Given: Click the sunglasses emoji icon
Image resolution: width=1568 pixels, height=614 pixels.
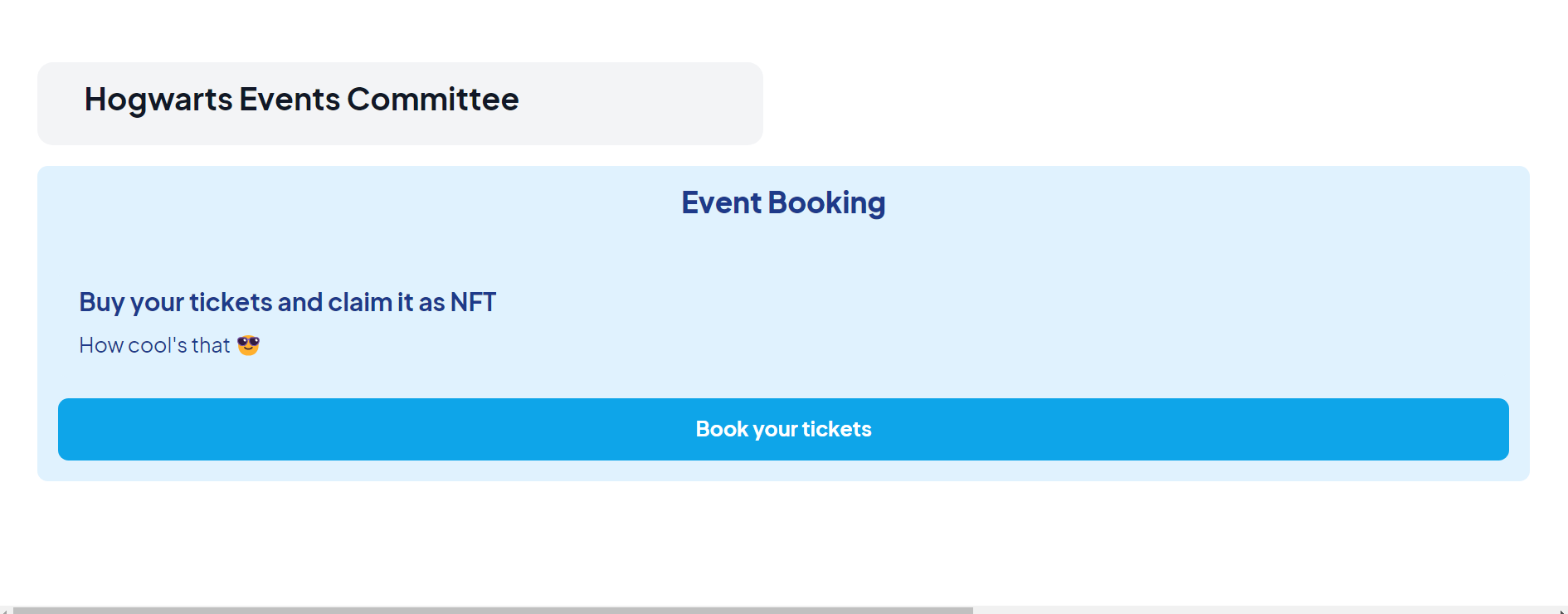Looking at the screenshot, I should (248, 345).
